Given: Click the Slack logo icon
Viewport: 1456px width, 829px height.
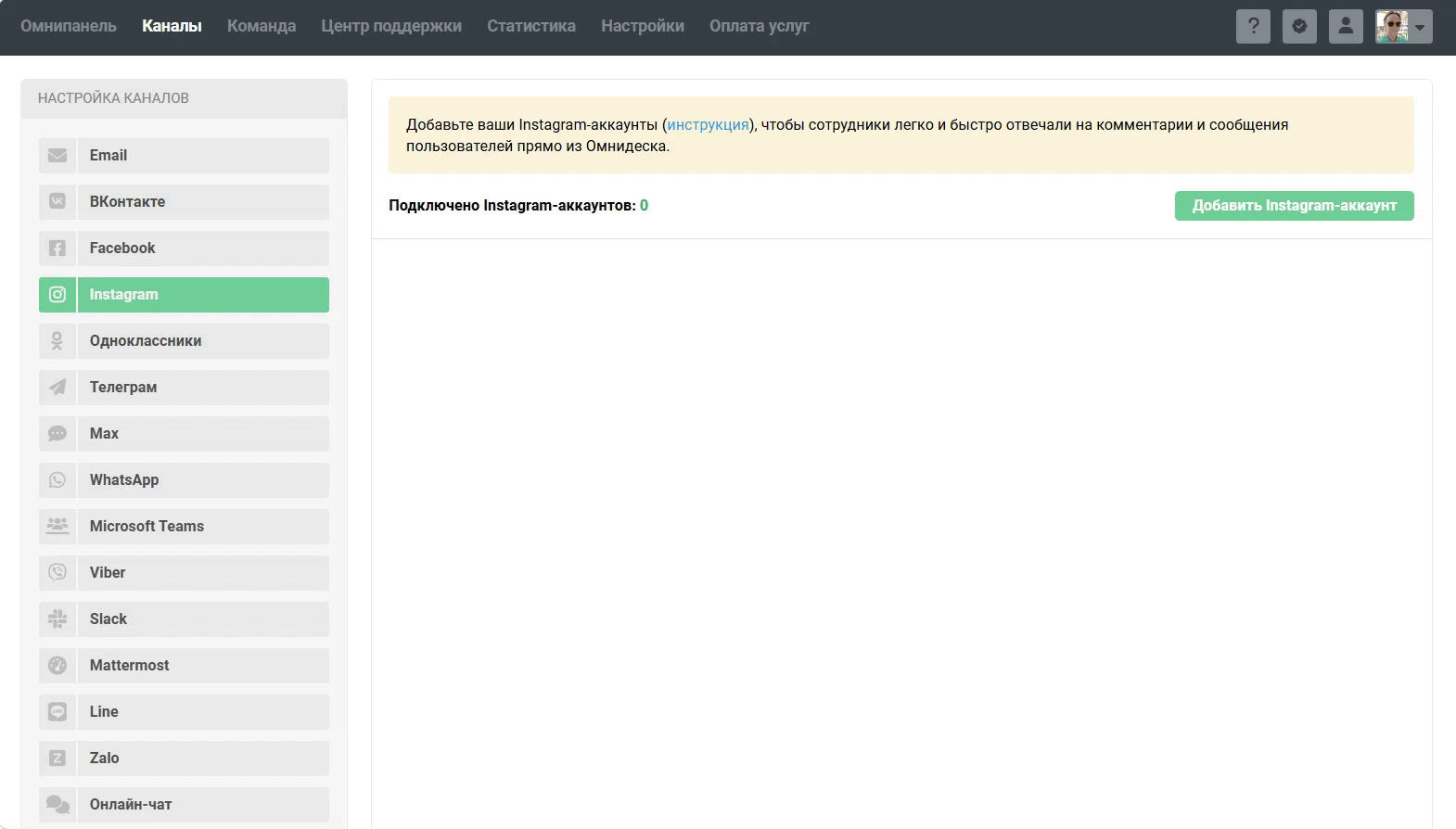Looking at the screenshot, I should tap(57, 619).
